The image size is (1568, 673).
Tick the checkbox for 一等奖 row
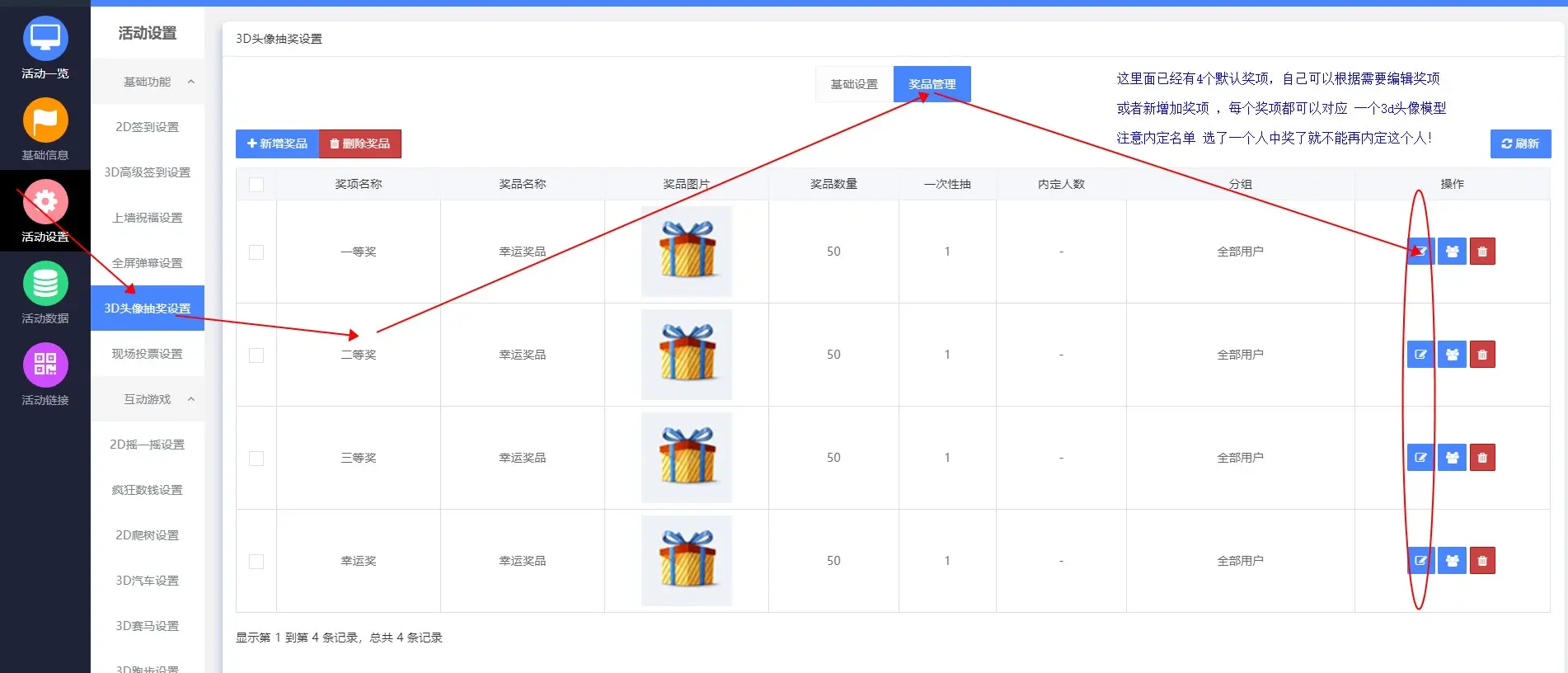(x=256, y=252)
